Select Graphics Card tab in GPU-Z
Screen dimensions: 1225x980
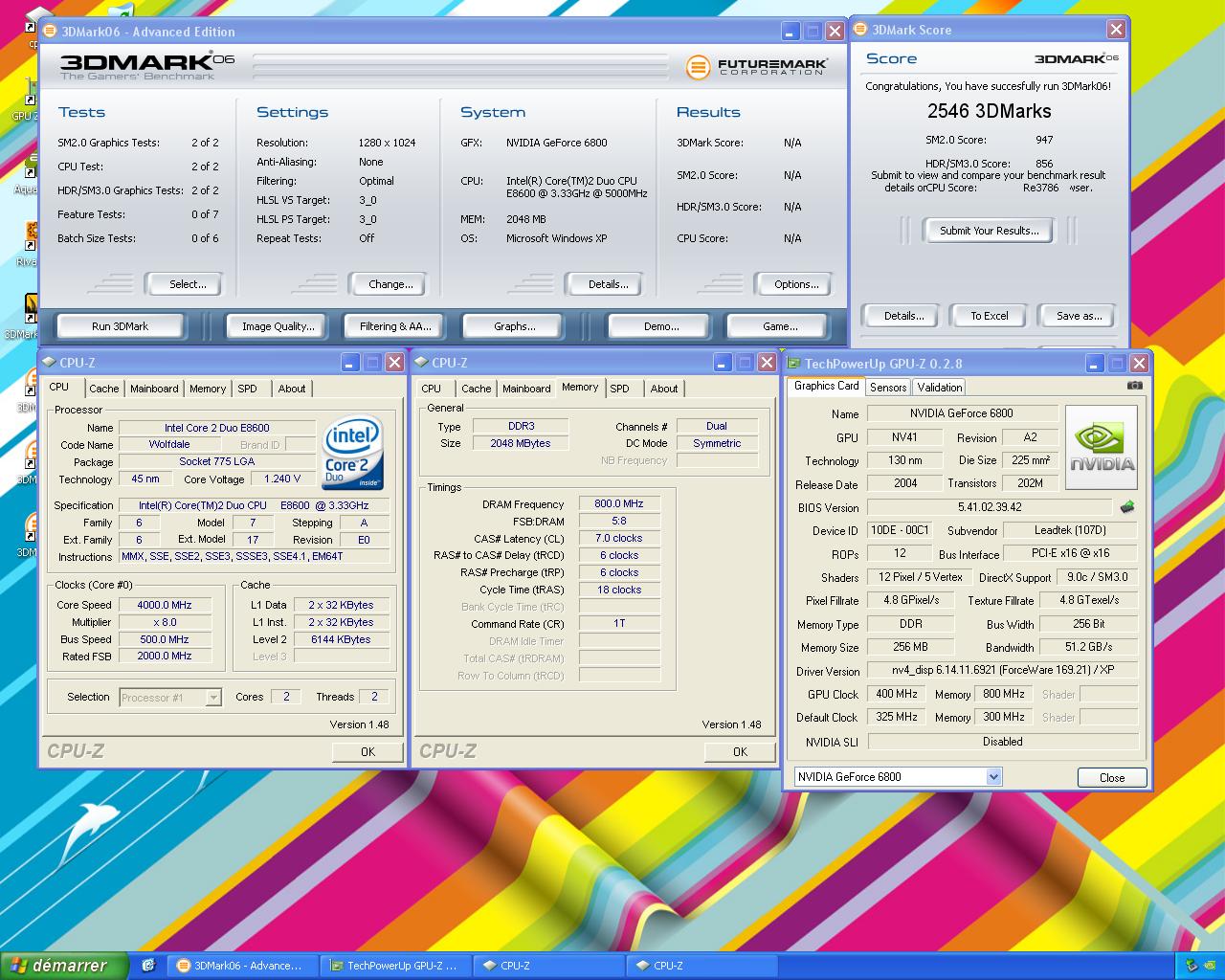pos(827,386)
